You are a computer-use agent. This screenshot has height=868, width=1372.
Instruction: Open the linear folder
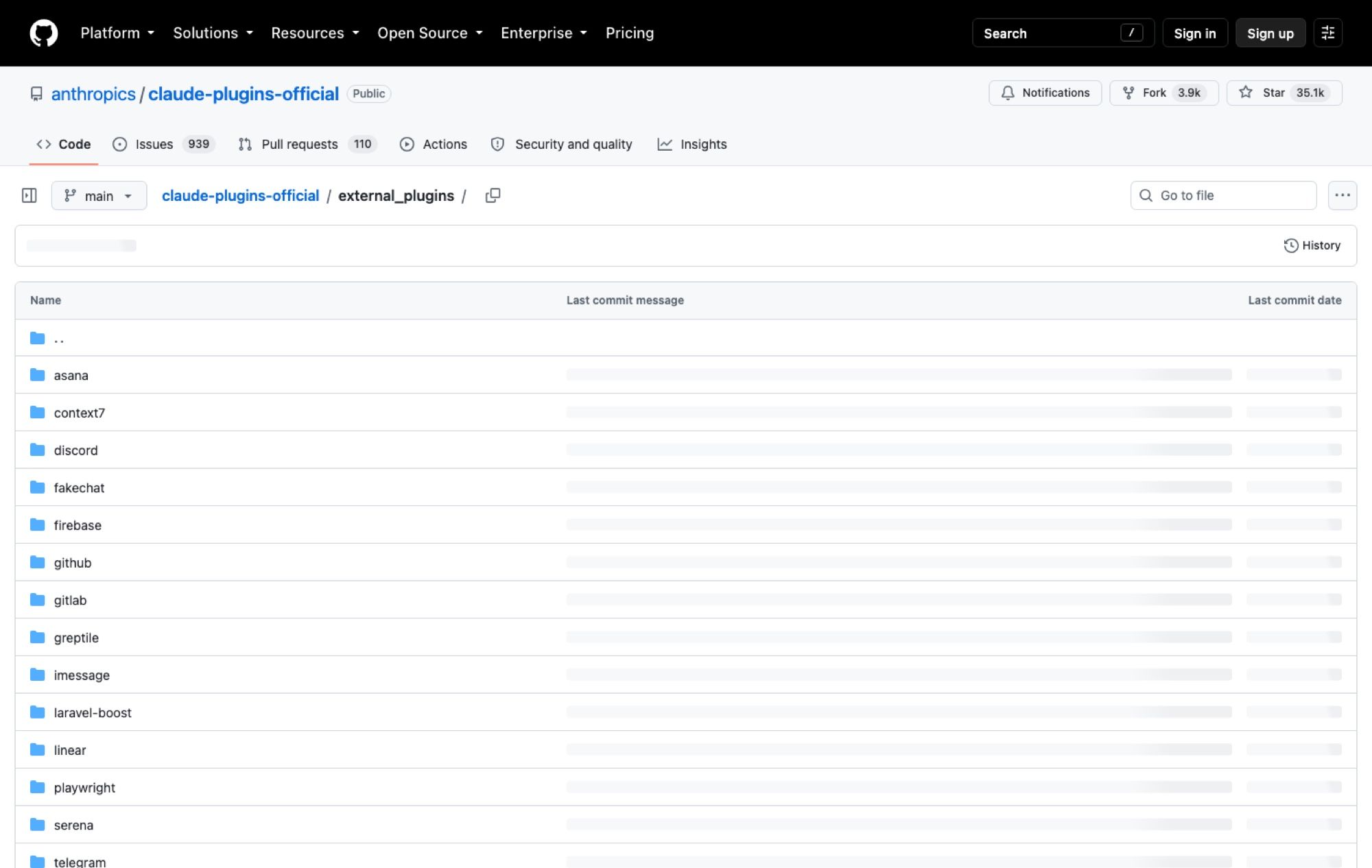[70, 750]
